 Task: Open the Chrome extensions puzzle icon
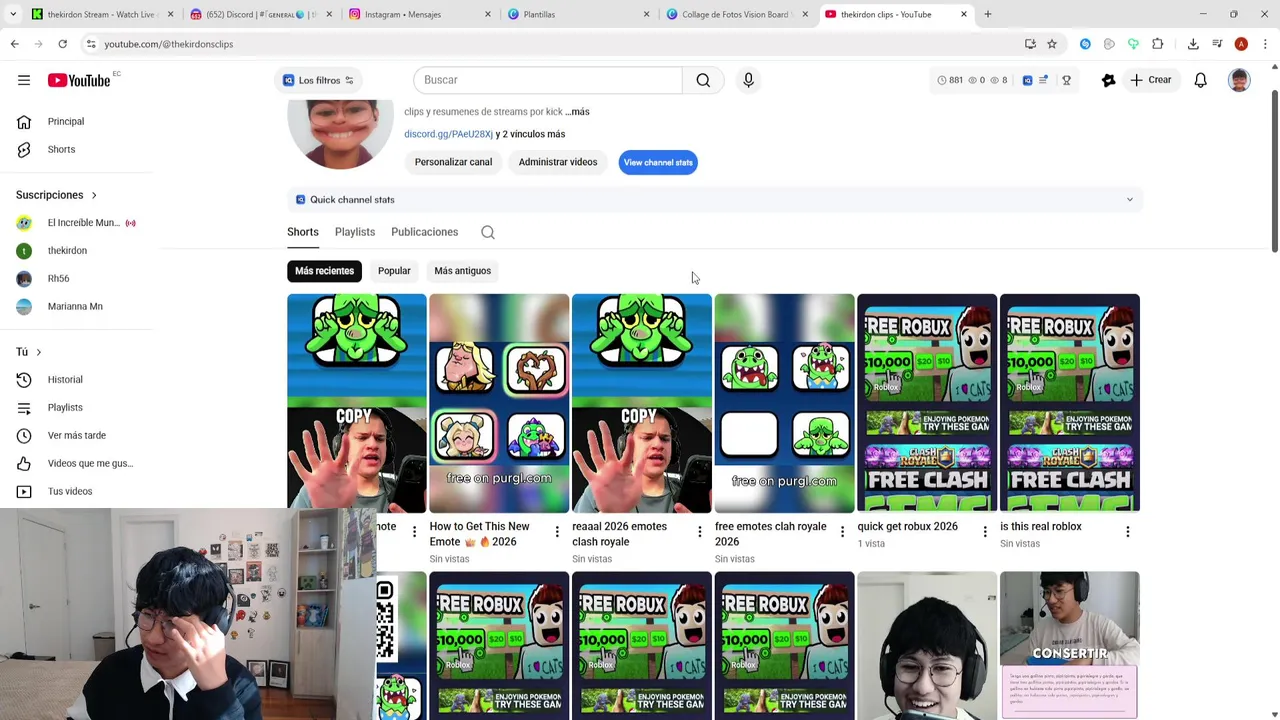click(x=1157, y=44)
